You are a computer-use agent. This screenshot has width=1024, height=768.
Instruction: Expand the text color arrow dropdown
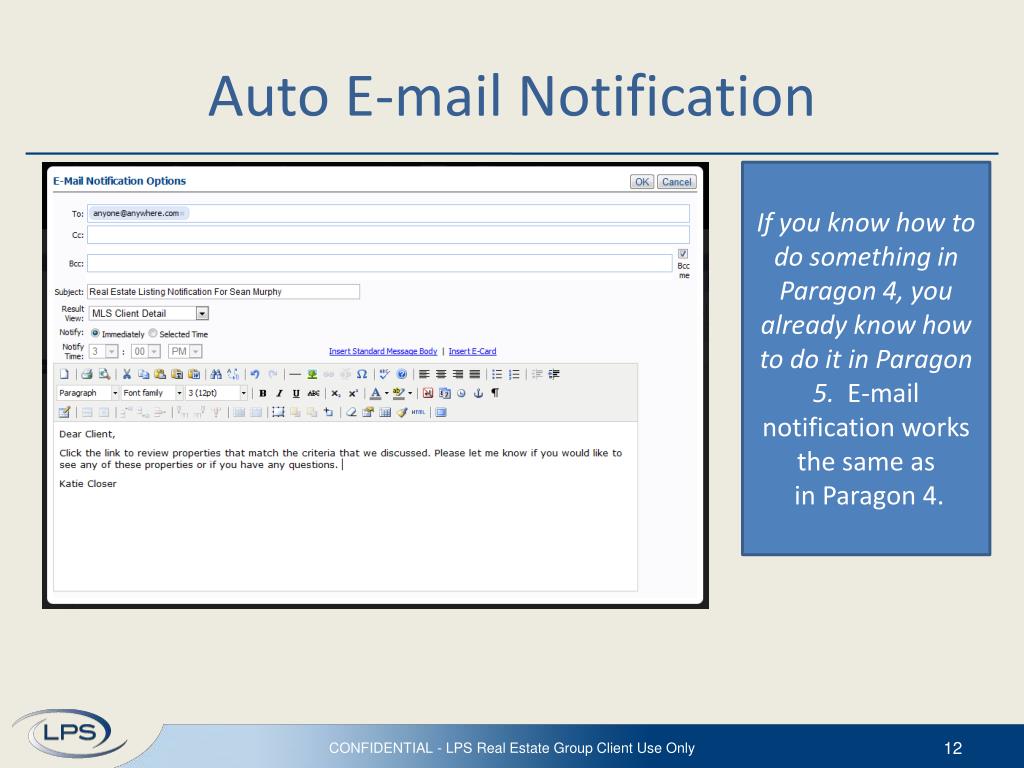pos(387,393)
